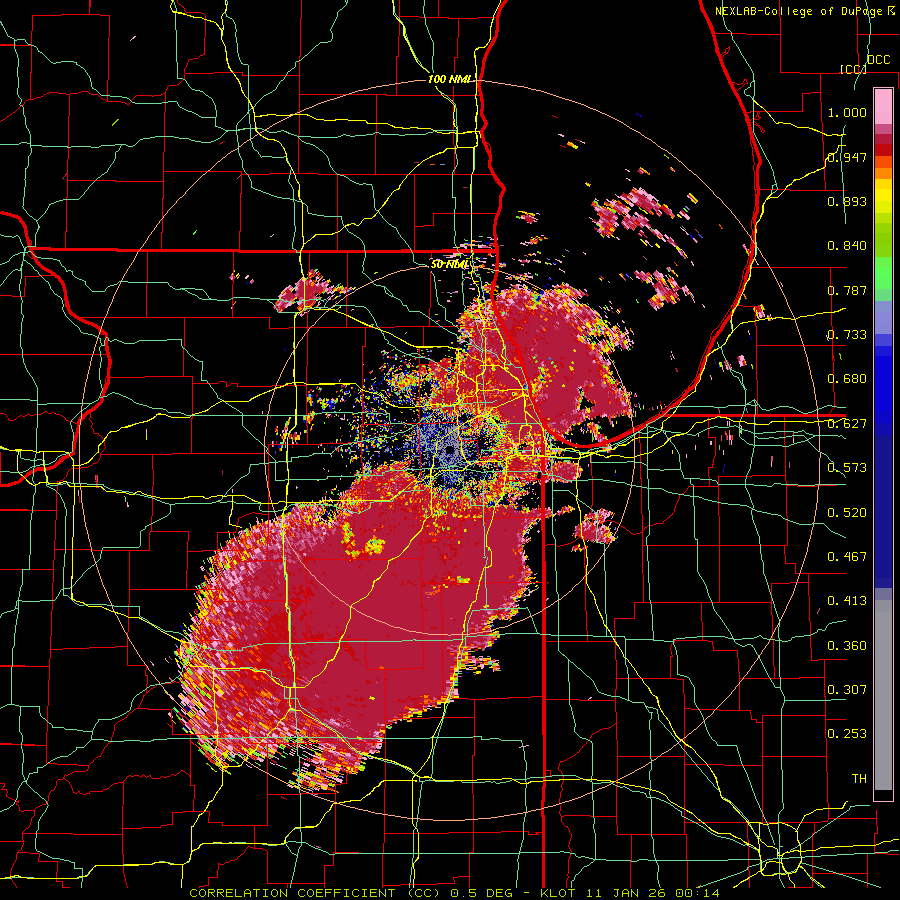Pick the light pink top segment of the color scale
This screenshot has width=900, height=900.
[x=883, y=106]
